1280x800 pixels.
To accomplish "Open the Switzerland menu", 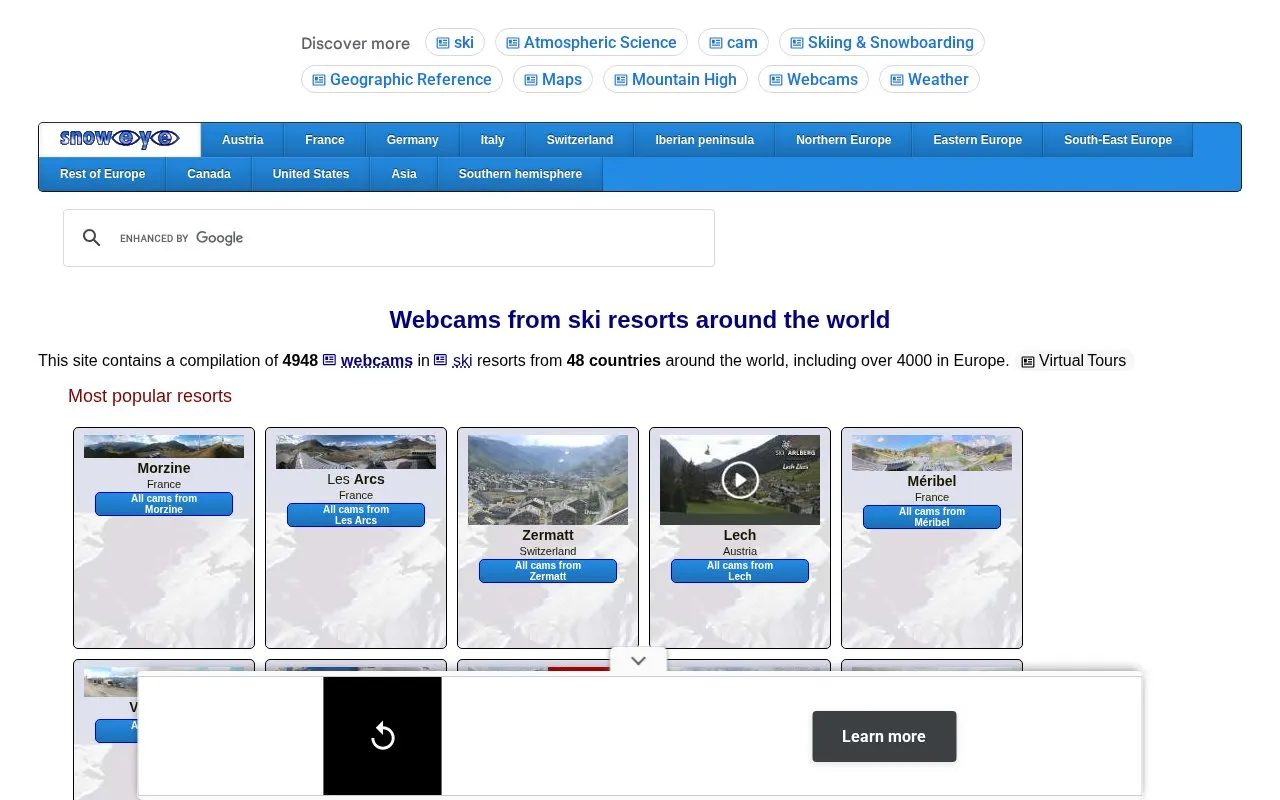I will click(580, 140).
